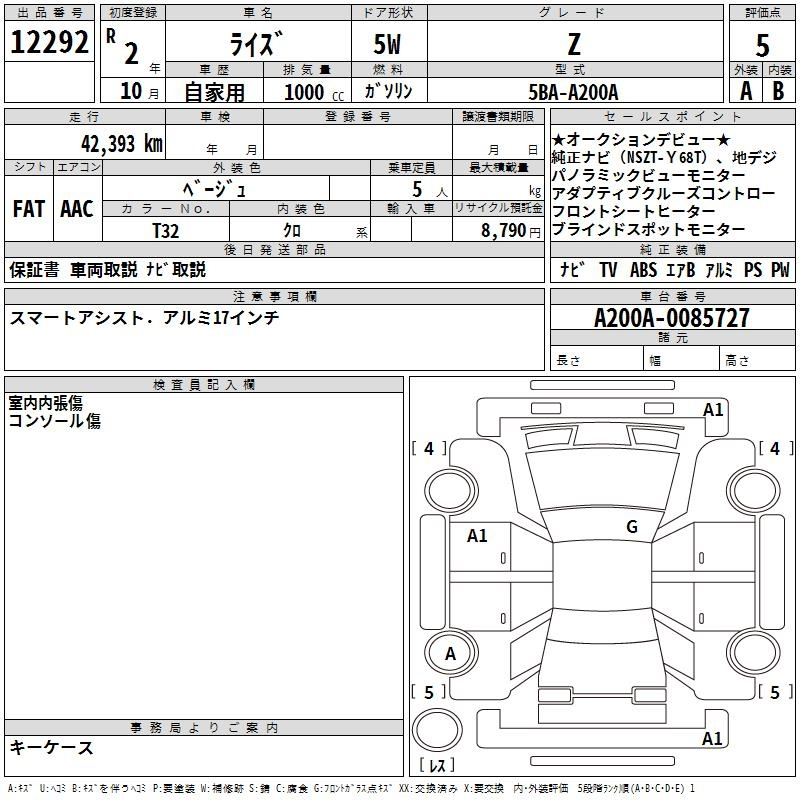Click the 保証書 shipped-later item
Viewport: 800px width, 800px height.
point(34,269)
